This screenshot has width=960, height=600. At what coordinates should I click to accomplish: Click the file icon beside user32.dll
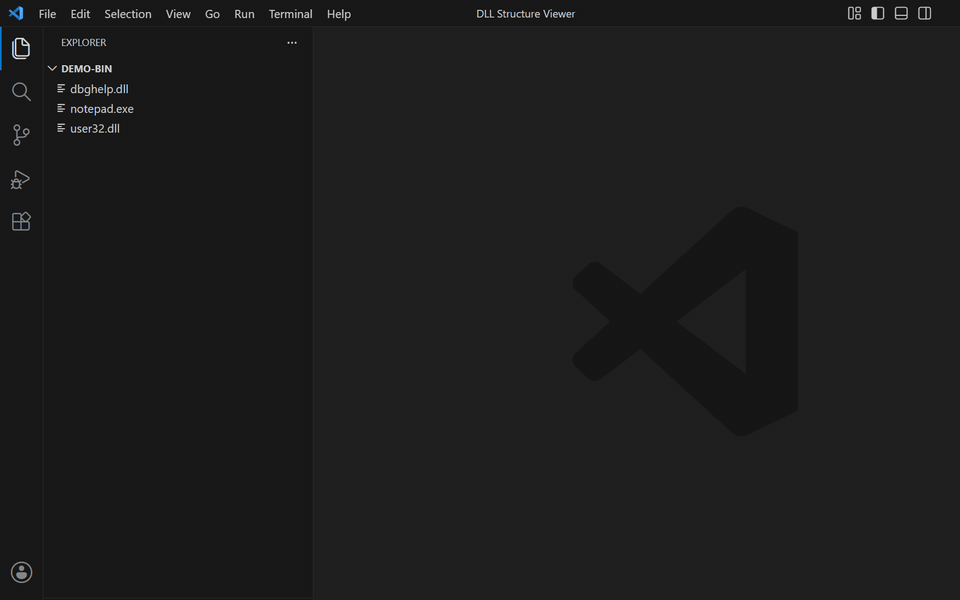(x=61, y=128)
